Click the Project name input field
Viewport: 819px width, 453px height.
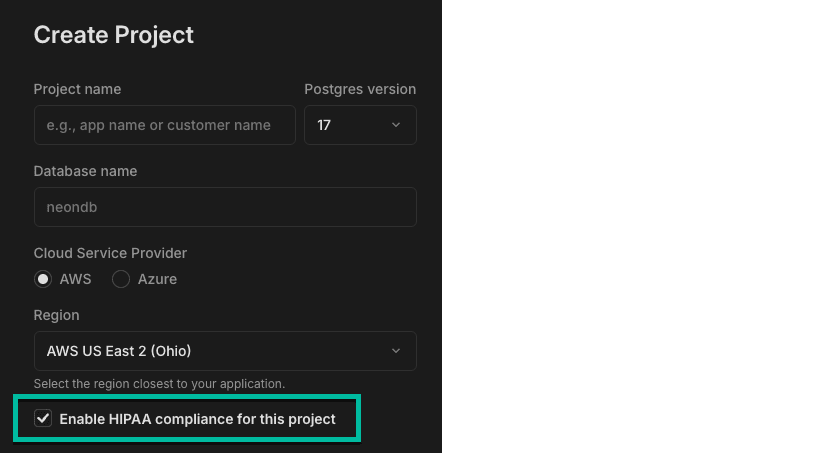(x=164, y=125)
